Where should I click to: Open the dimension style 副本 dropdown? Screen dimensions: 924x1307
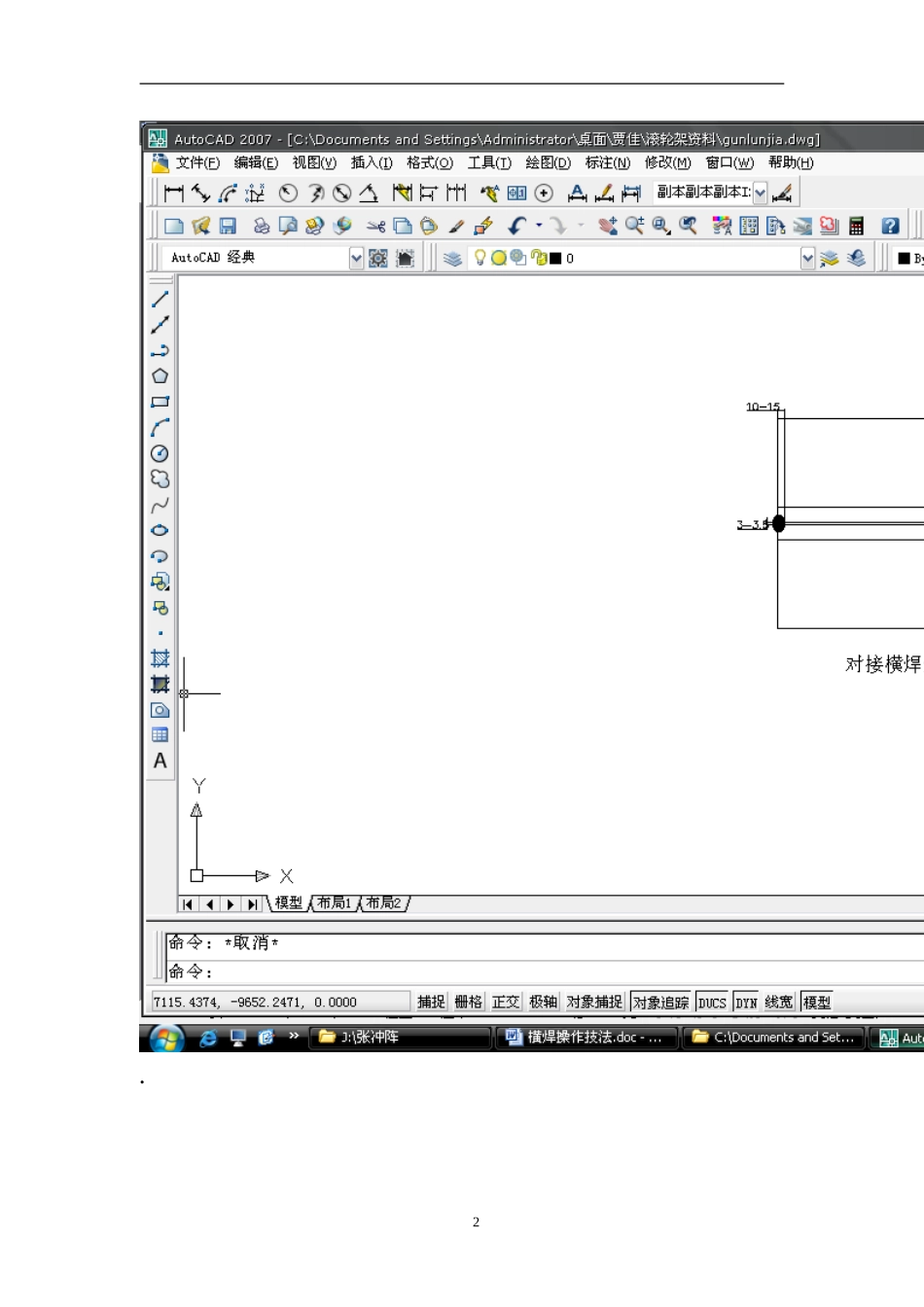[760, 193]
